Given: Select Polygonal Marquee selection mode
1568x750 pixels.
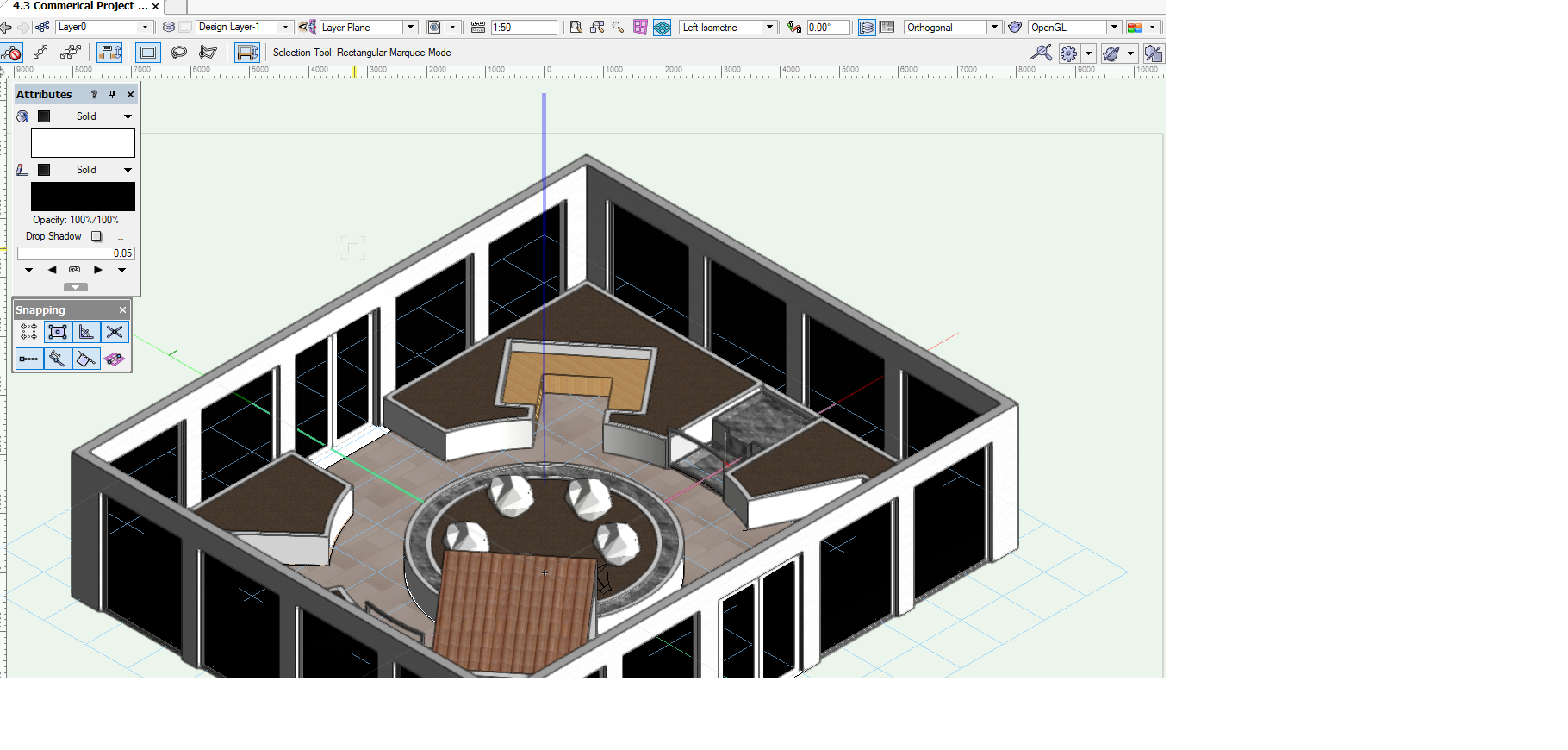Looking at the screenshot, I should point(208,53).
